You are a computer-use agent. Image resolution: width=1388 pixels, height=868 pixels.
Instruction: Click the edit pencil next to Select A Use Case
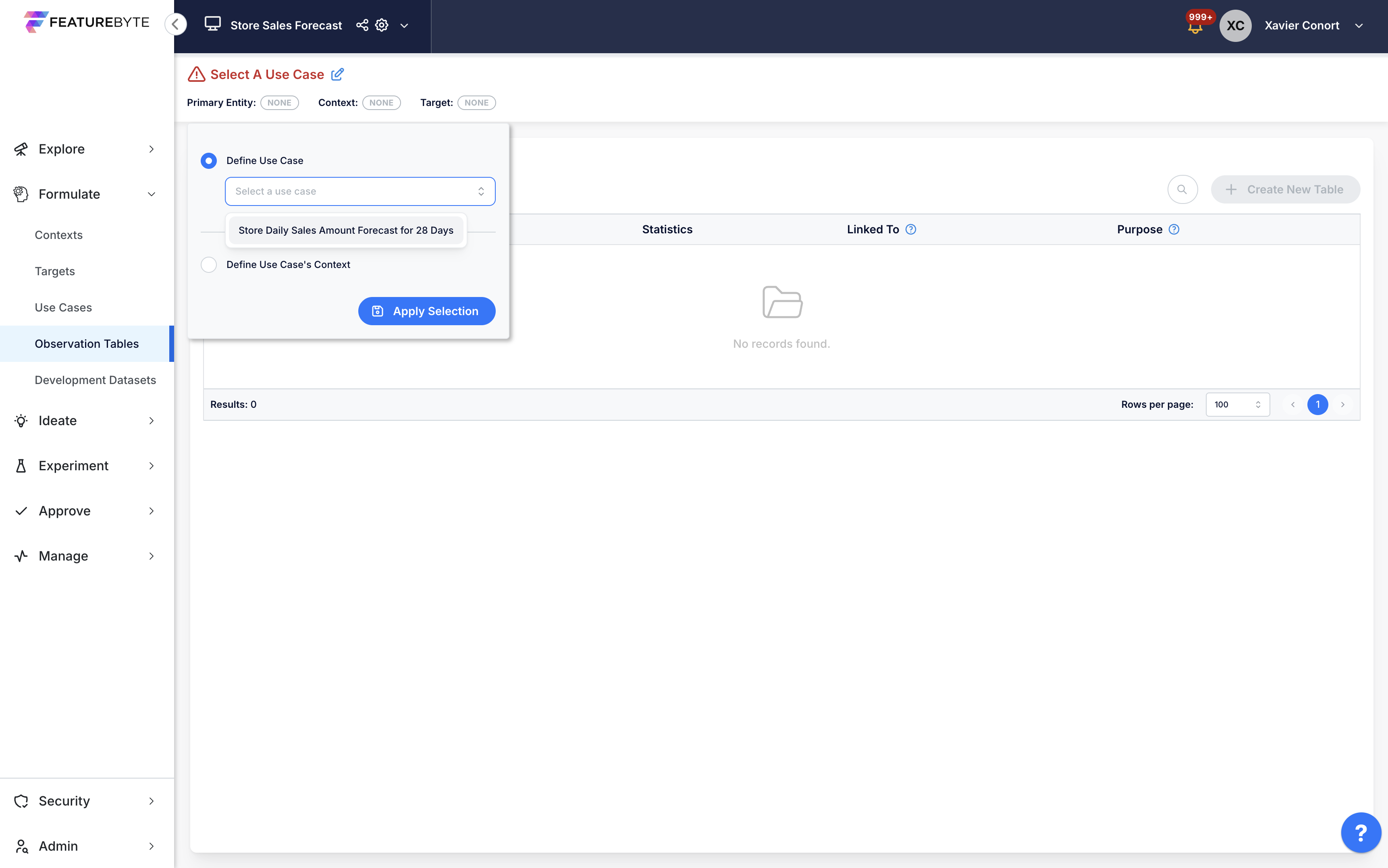(337, 74)
